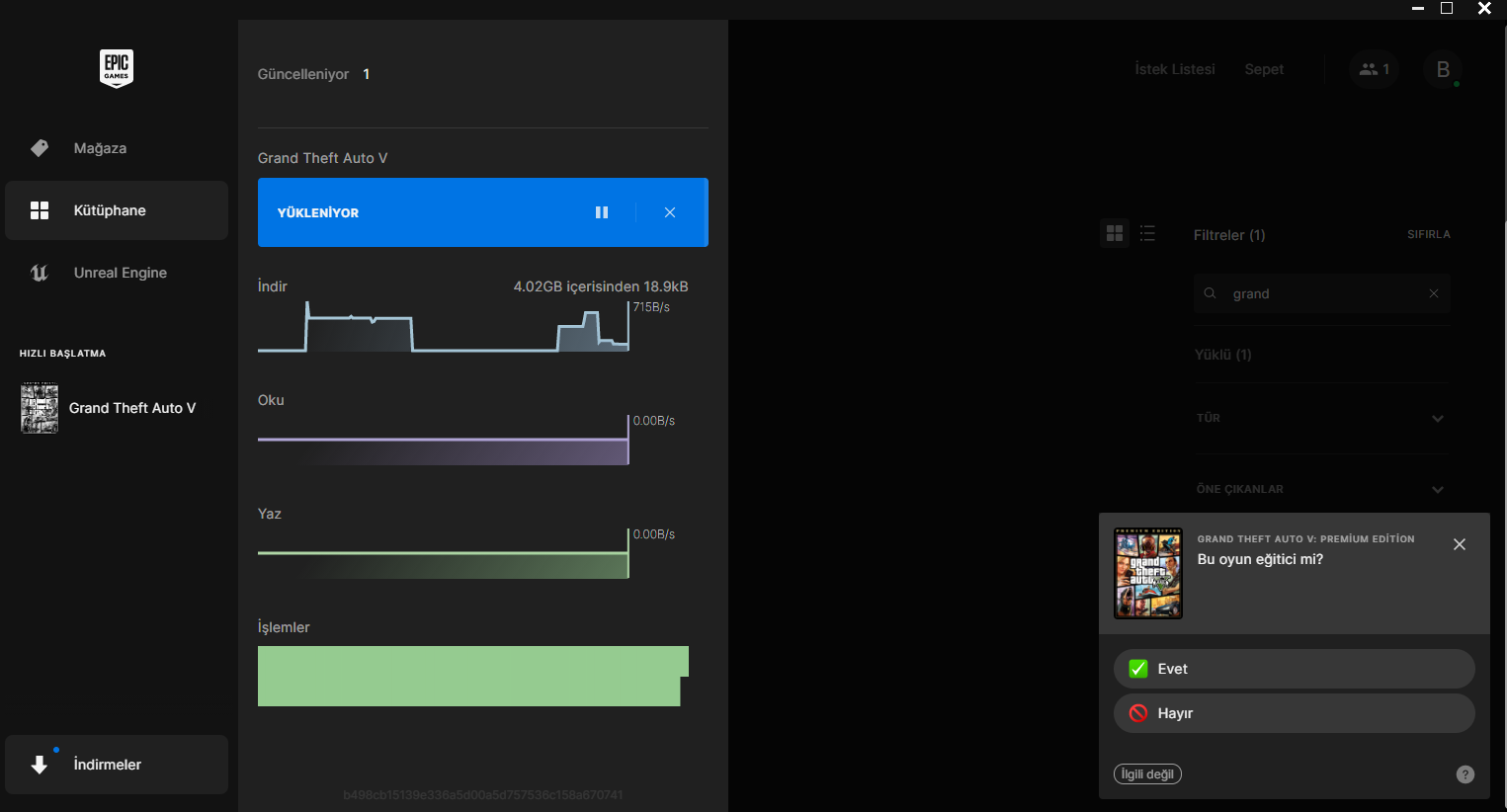
Task: Answer Evet to the survey
Action: 1295,669
